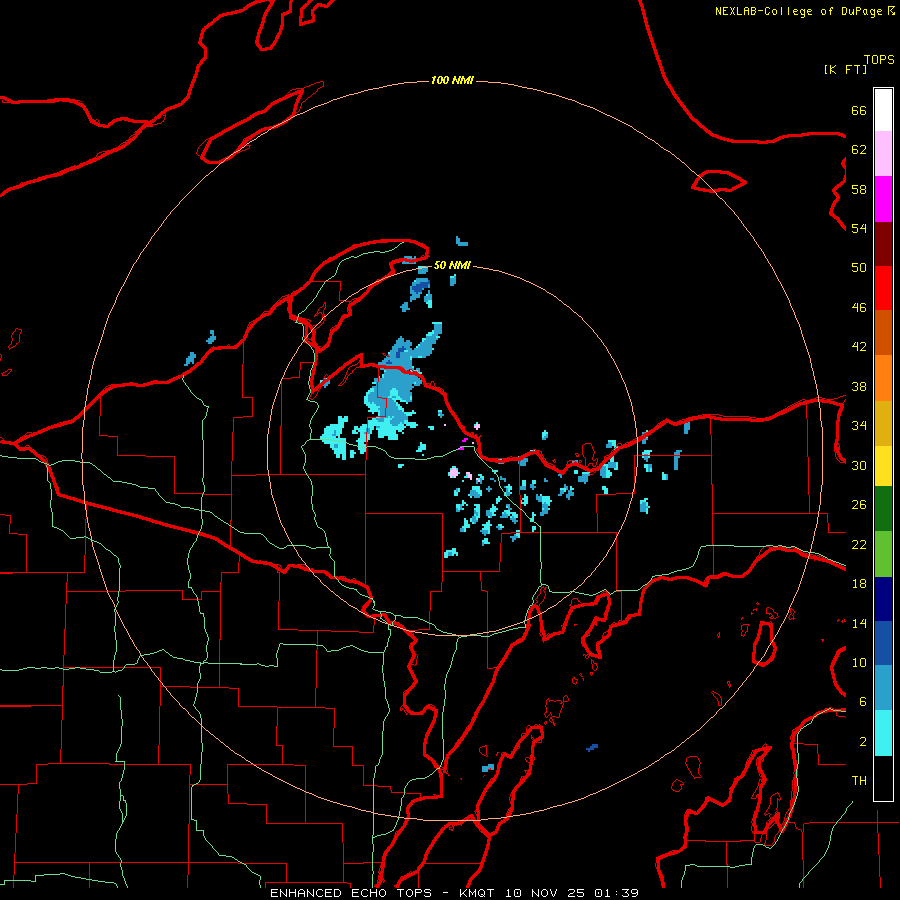This screenshot has width=900, height=900.
Task: Click the dark red 54 kft swatch
Action: pos(883,244)
